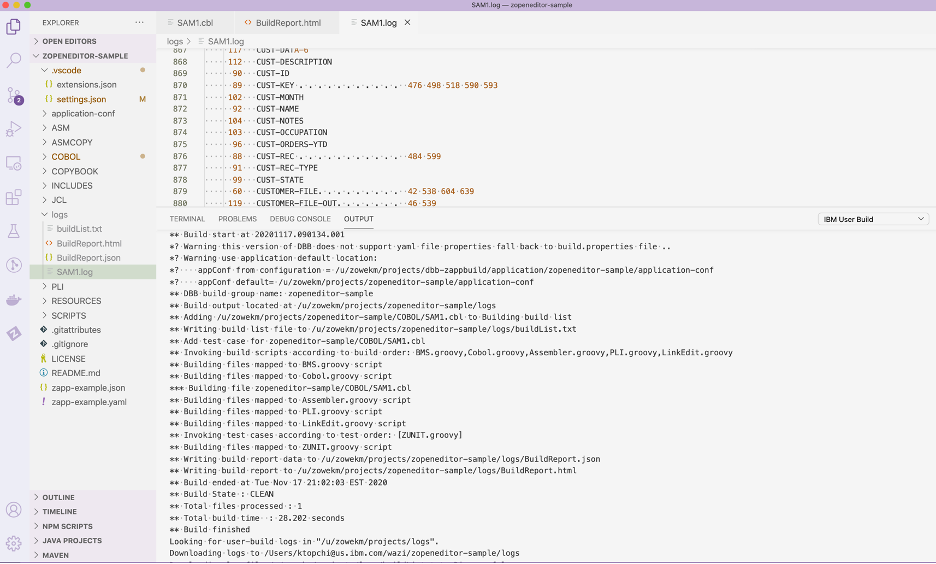Open the IBM User Build output dropdown
The height and width of the screenshot is (564, 936).
[873, 219]
